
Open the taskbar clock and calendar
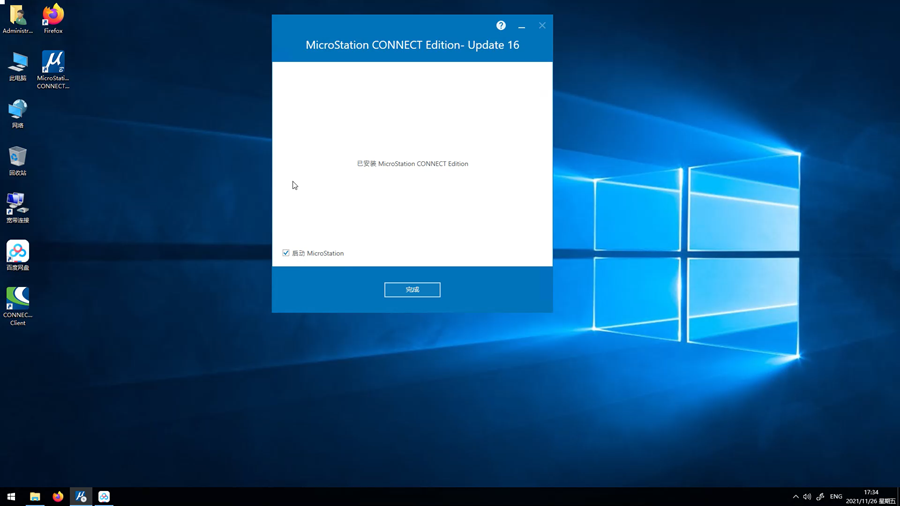870,497
